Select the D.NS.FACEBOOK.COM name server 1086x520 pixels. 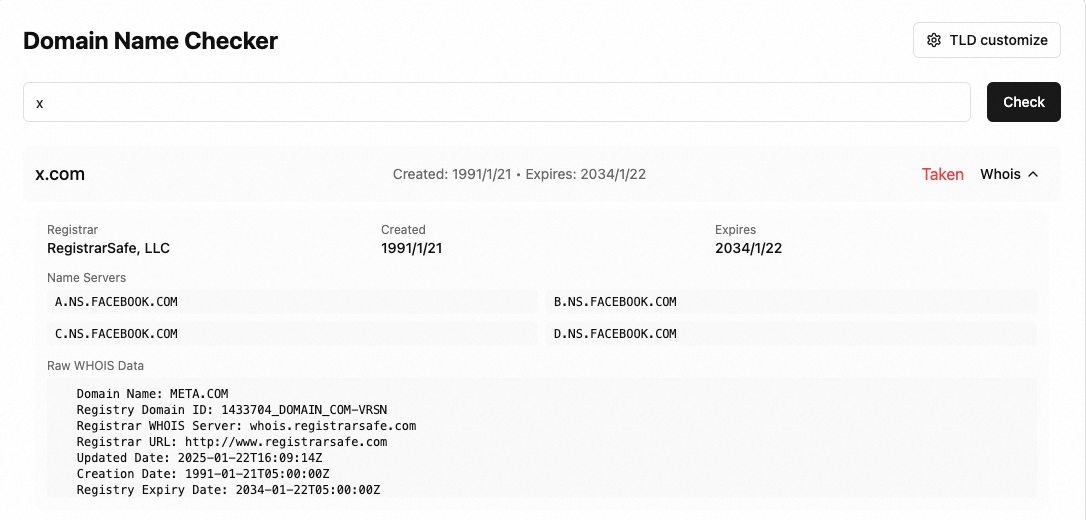(x=615, y=333)
